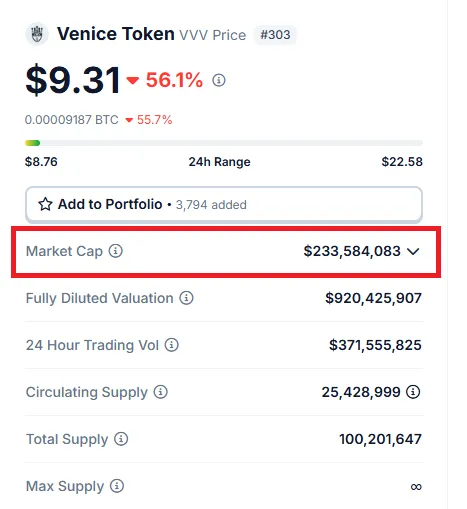Click the 0.00009187 BTC price text
The image size is (467, 509).
click(72, 120)
